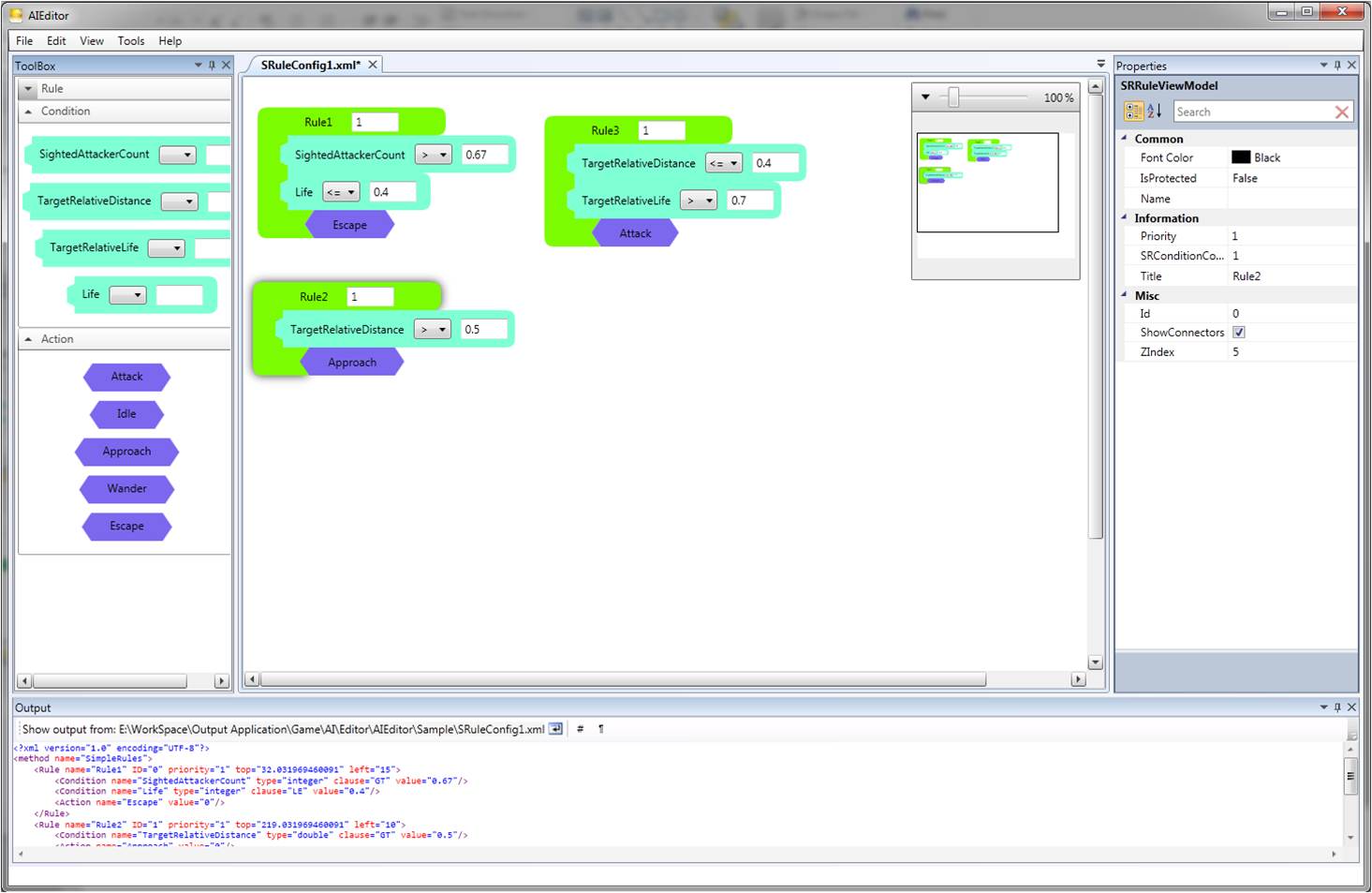Click the Approach action in Rule2

pyautogui.click(x=352, y=363)
